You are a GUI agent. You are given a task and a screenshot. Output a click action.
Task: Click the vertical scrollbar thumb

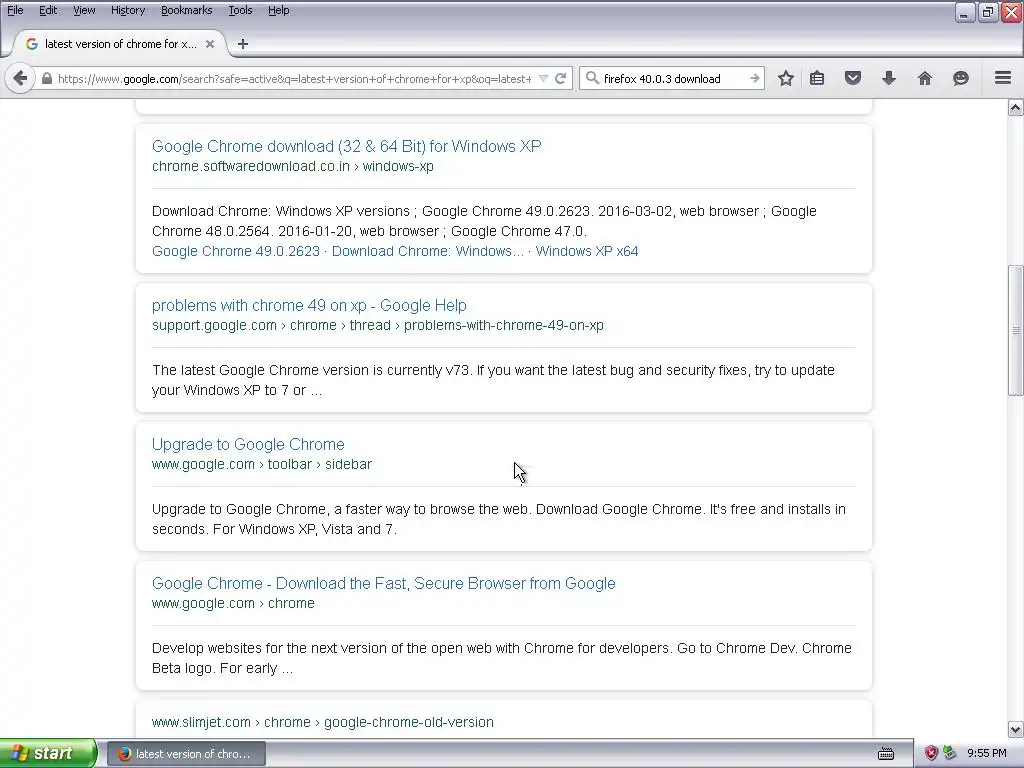coord(1016,330)
